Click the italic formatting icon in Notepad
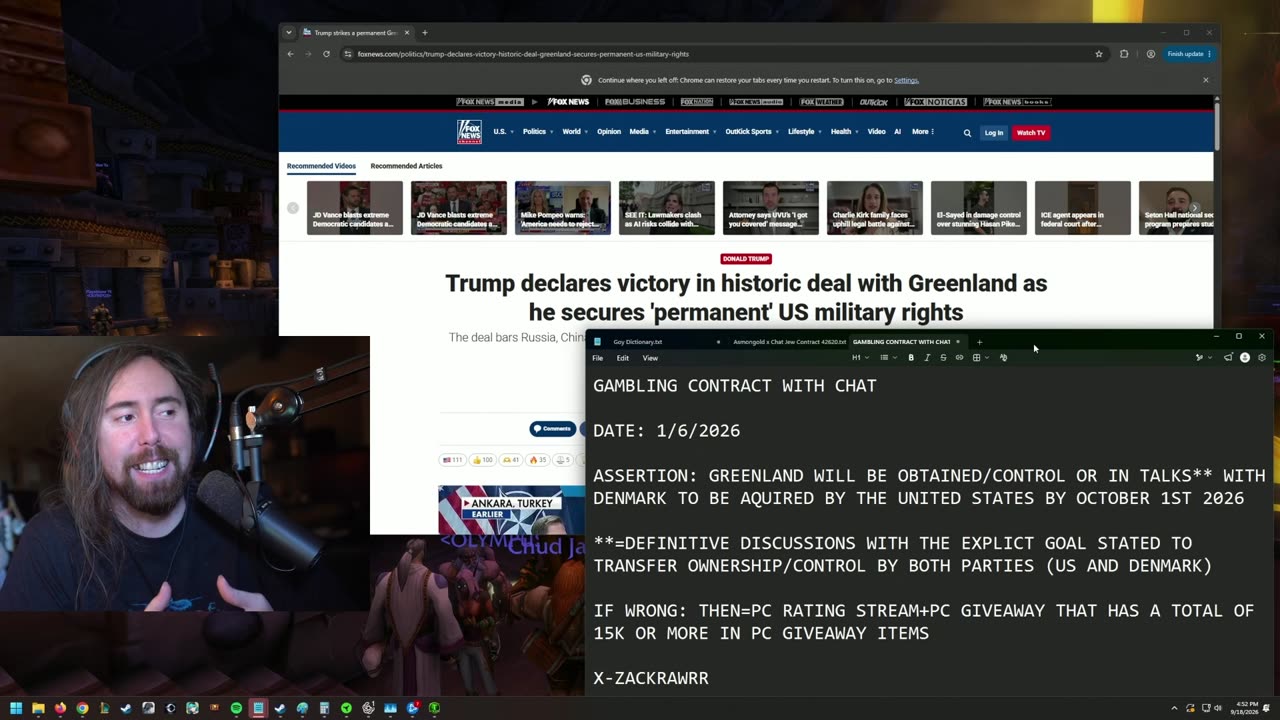Image resolution: width=1280 pixels, height=720 pixels. [x=927, y=358]
